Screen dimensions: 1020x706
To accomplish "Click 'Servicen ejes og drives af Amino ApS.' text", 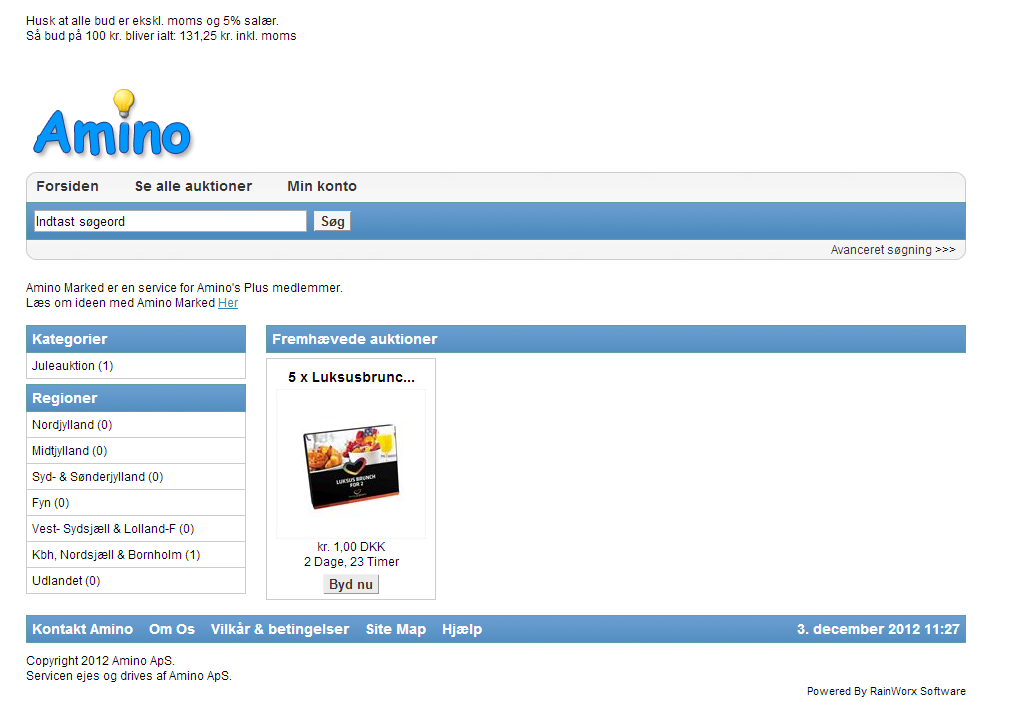I will click(129, 676).
